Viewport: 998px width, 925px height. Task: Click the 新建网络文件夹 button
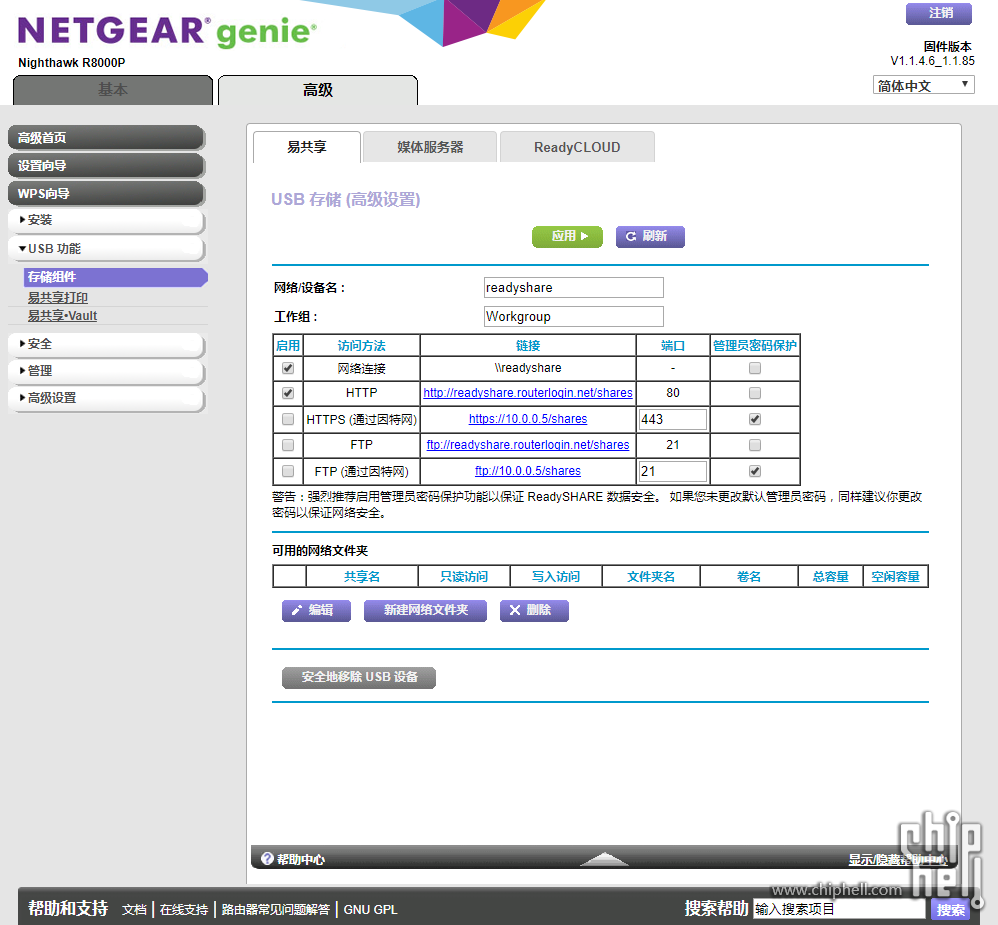click(x=425, y=611)
